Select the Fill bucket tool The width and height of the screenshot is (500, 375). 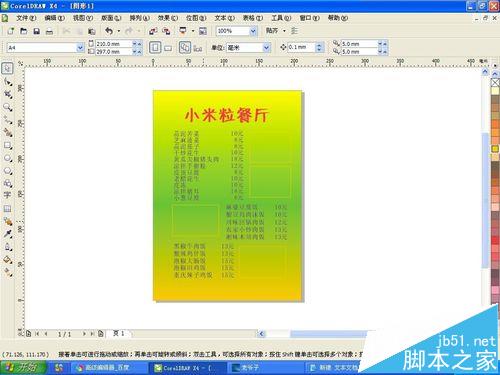coord(8,260)
